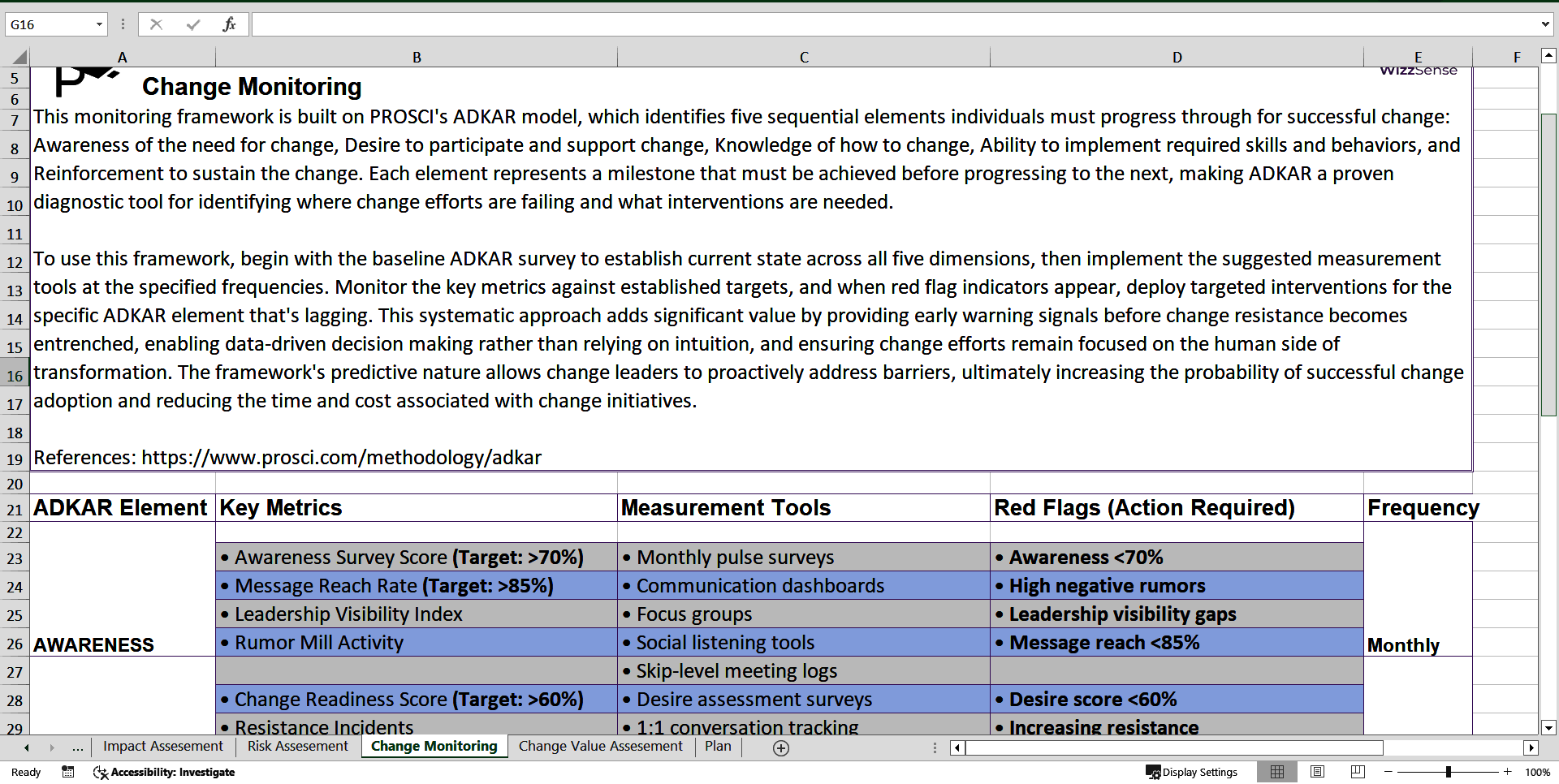
Task: Click the Key Metrics header cell
Action: [x=417, y=508]
